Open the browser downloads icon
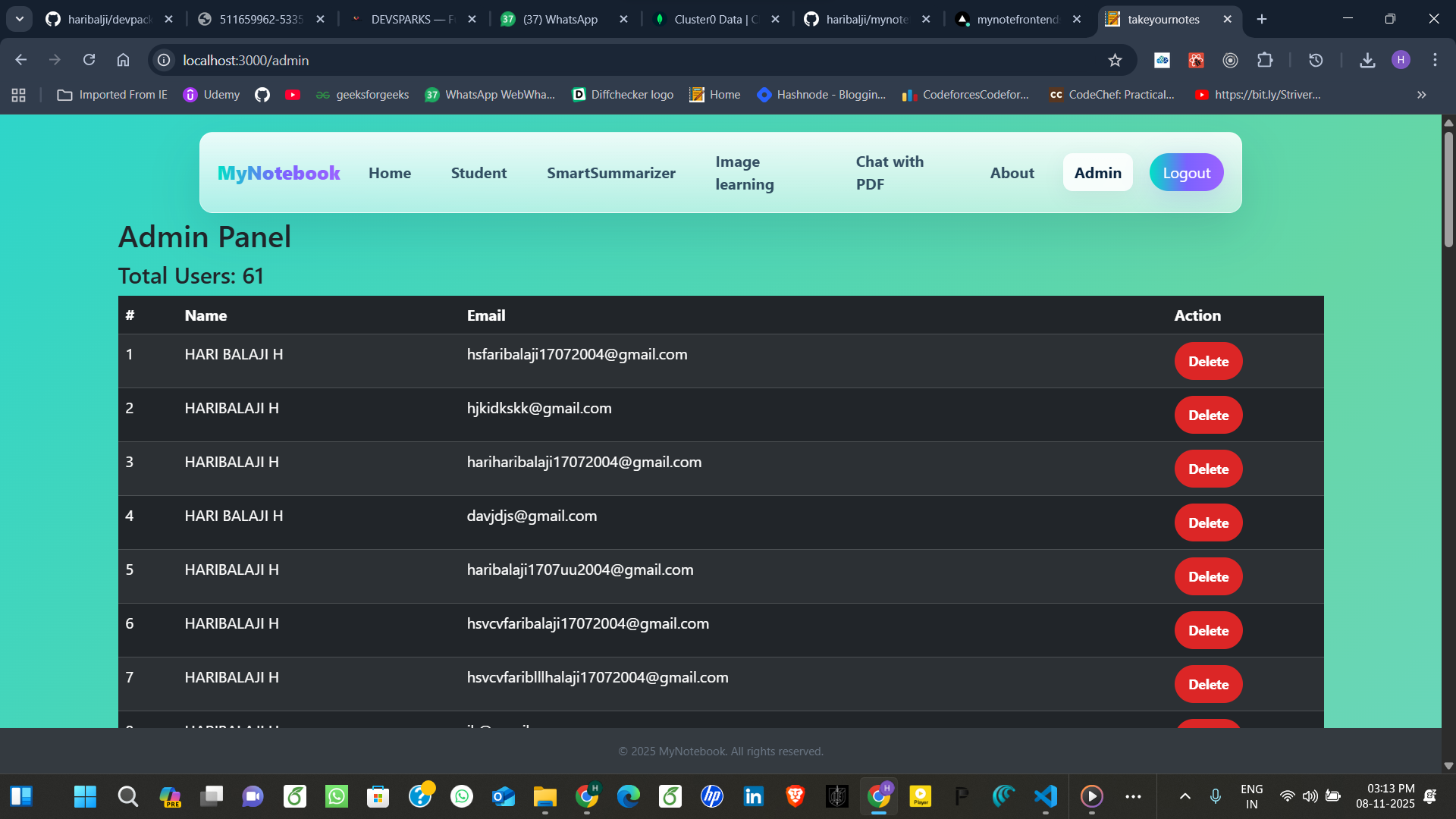This screenshot has width=1456, height=819. [x=1367, y=60]
